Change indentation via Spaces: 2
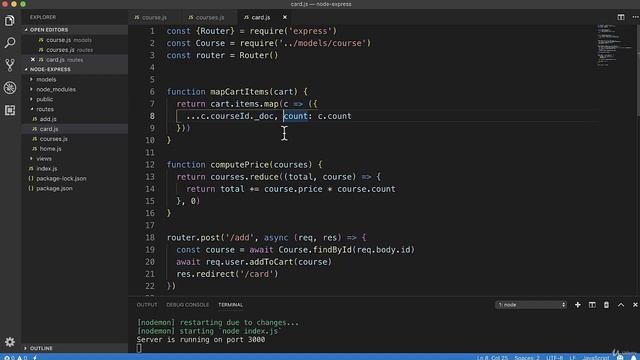Image resolution: width=640 pixels, height=360 pixels. point(527,358)
